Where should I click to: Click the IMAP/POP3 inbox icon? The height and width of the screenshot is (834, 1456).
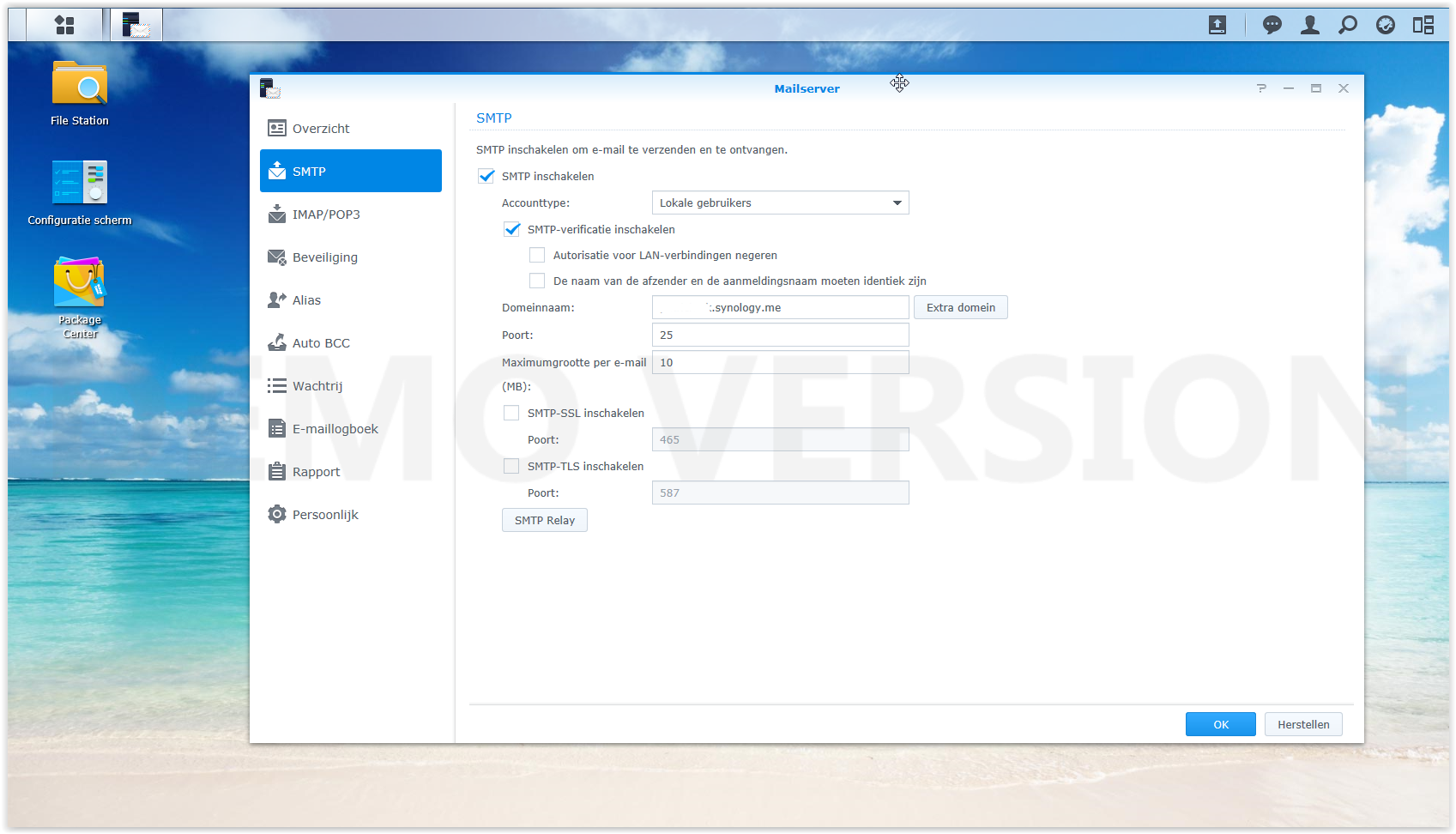(276, 215)
